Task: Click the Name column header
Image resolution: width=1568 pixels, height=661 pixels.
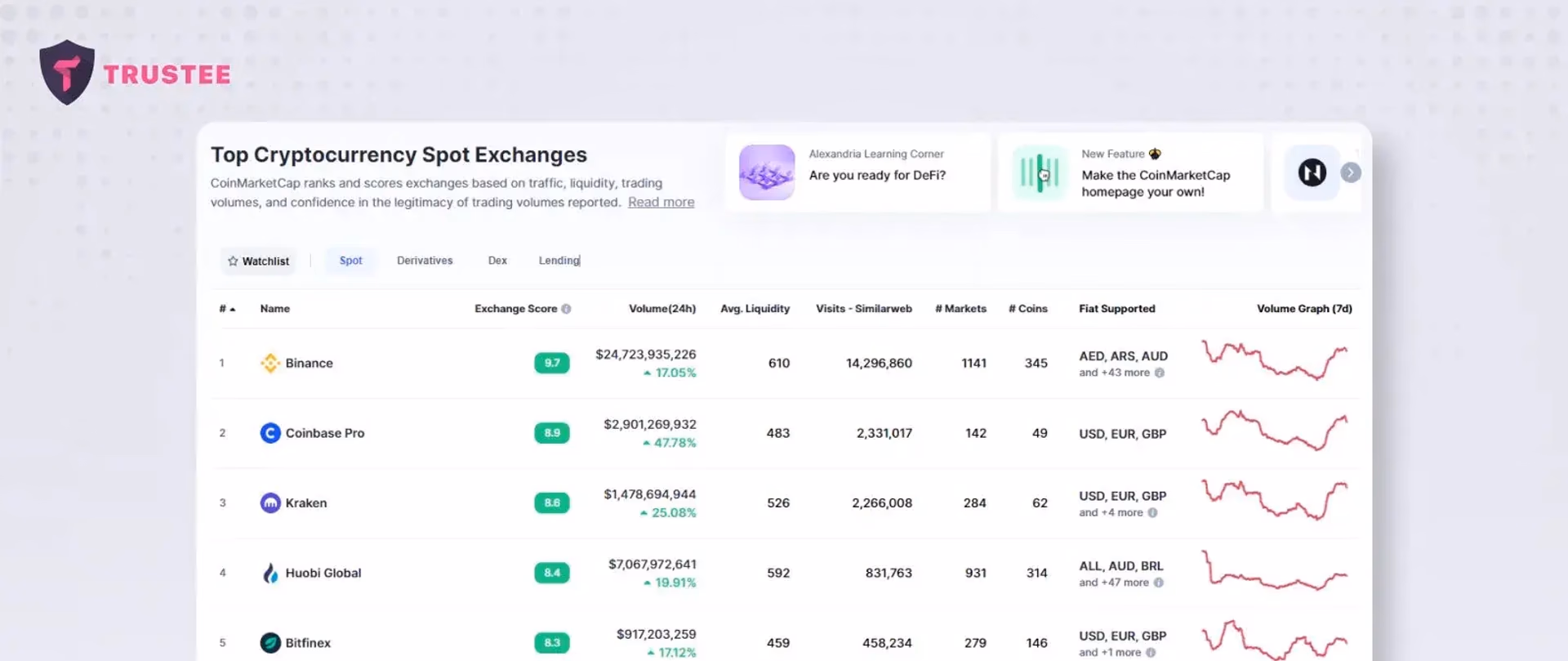Action: pos(275,309)
